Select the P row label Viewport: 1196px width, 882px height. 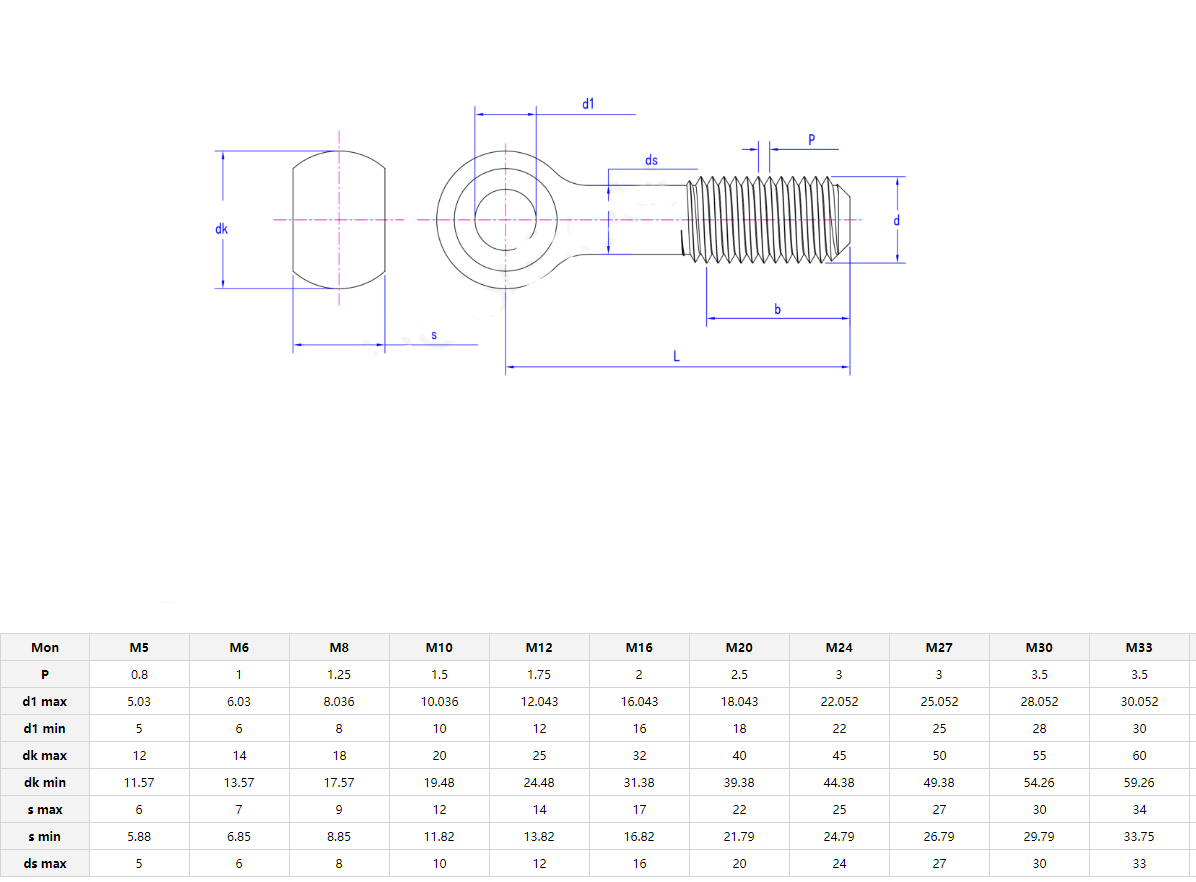pos(45,674)
